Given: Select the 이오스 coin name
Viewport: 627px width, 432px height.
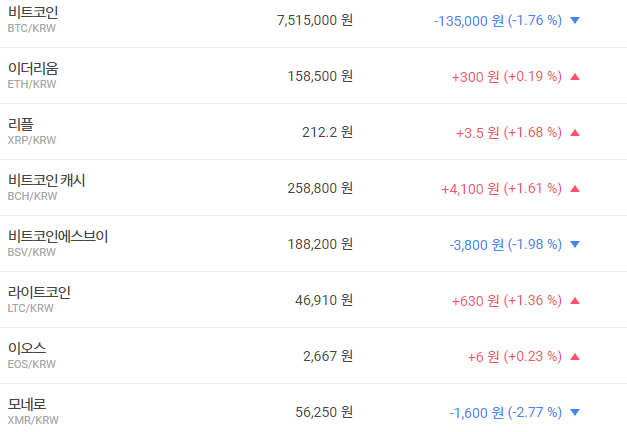Looking at the screenshot, I should (26, 348).
